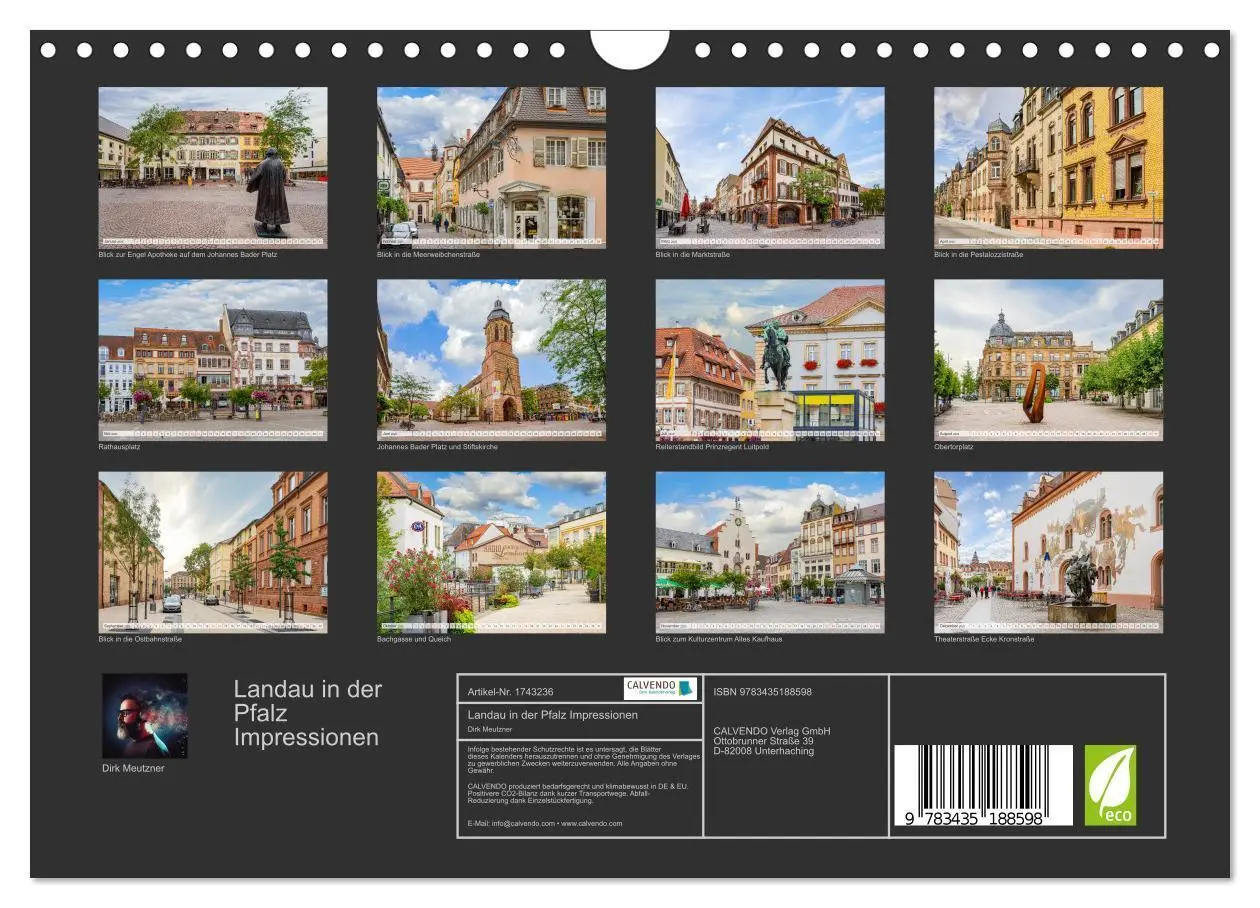Click the CALVENDO publisher logo
Image resolution: width=1260 pixels, height=908 pixels.
(660, 688)
